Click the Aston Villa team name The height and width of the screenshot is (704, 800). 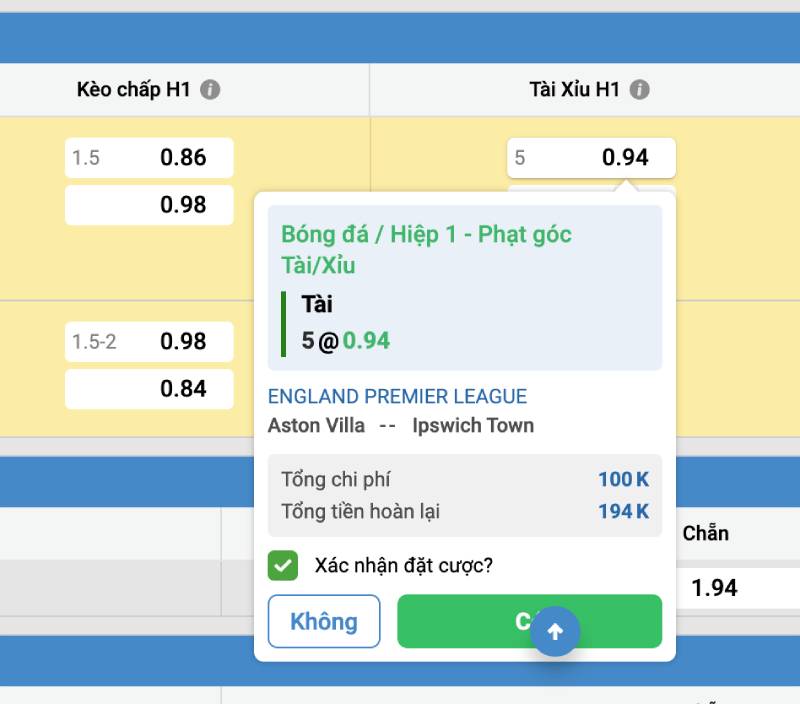pos(316,425)
